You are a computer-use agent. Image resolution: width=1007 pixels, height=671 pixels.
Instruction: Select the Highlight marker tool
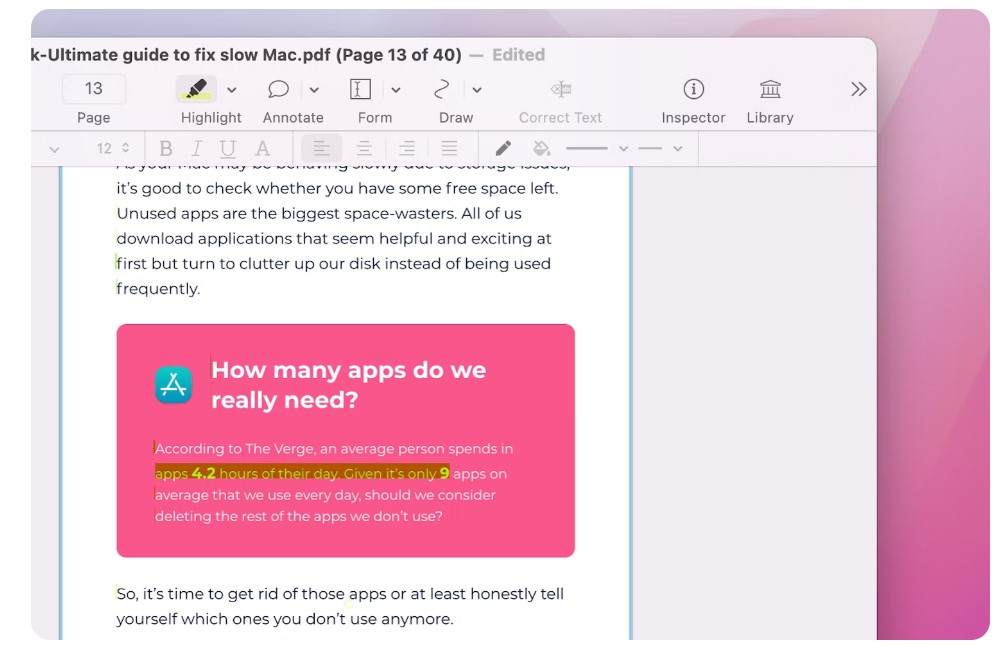[x=196, y=89]
